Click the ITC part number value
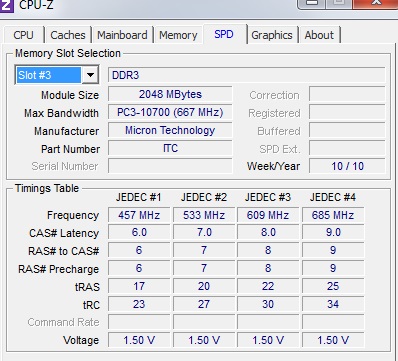 tap(170, 148)
